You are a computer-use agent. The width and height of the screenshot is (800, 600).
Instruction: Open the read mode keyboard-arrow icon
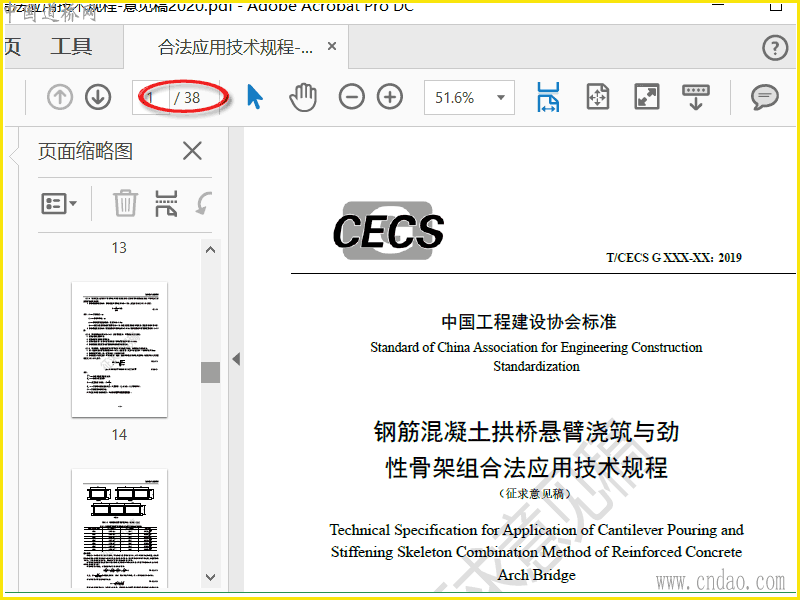point(695,97)
